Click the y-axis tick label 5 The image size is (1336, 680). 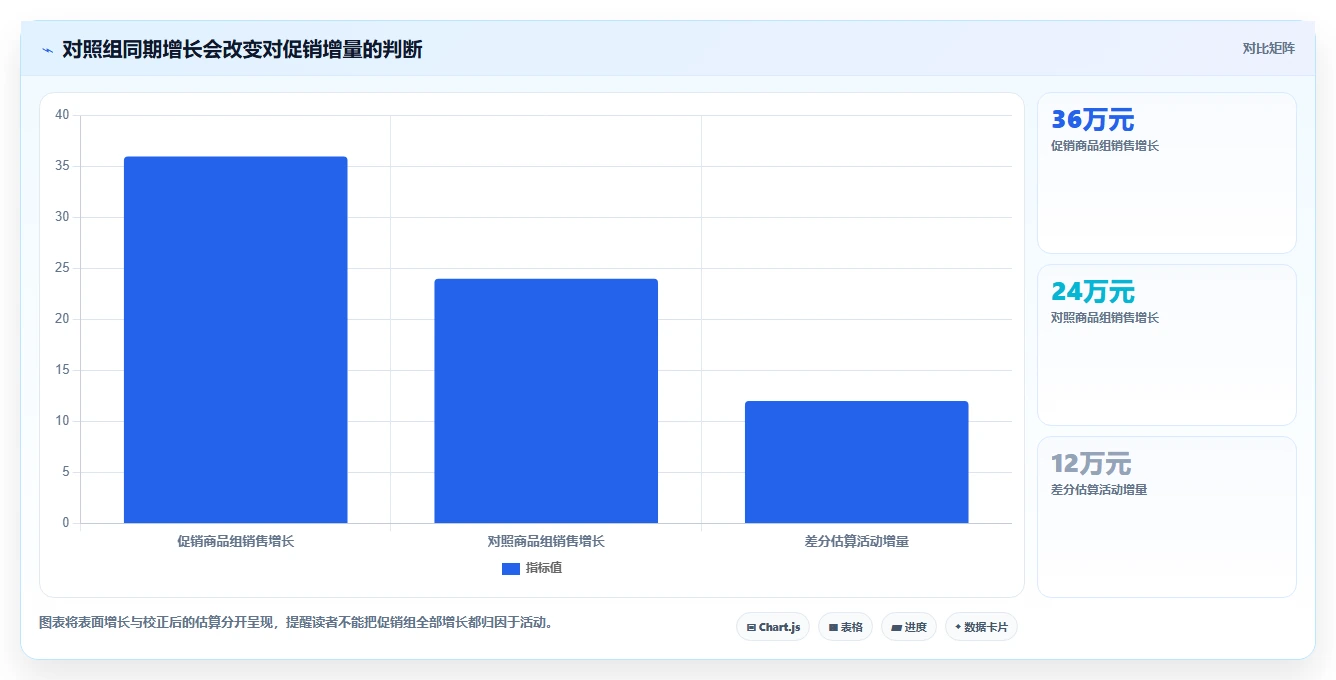(66, 472)
